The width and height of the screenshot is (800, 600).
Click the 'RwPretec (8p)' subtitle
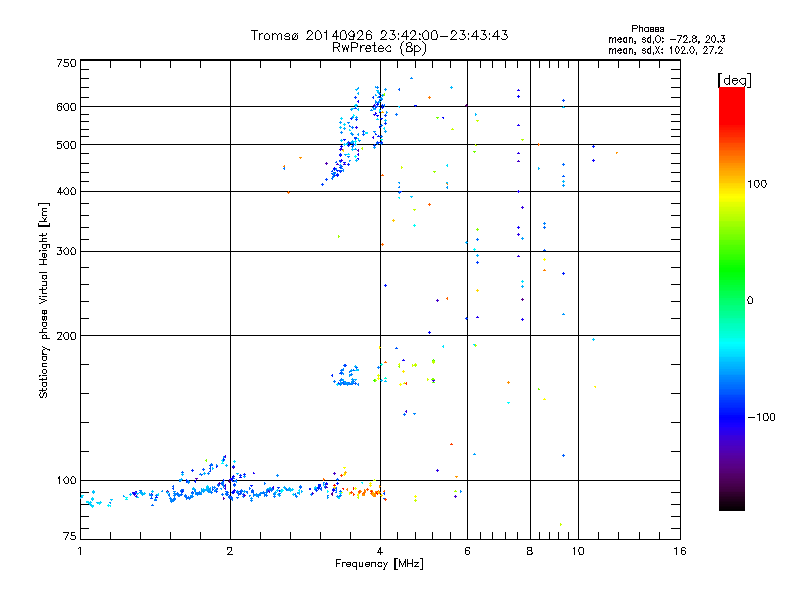379,48
